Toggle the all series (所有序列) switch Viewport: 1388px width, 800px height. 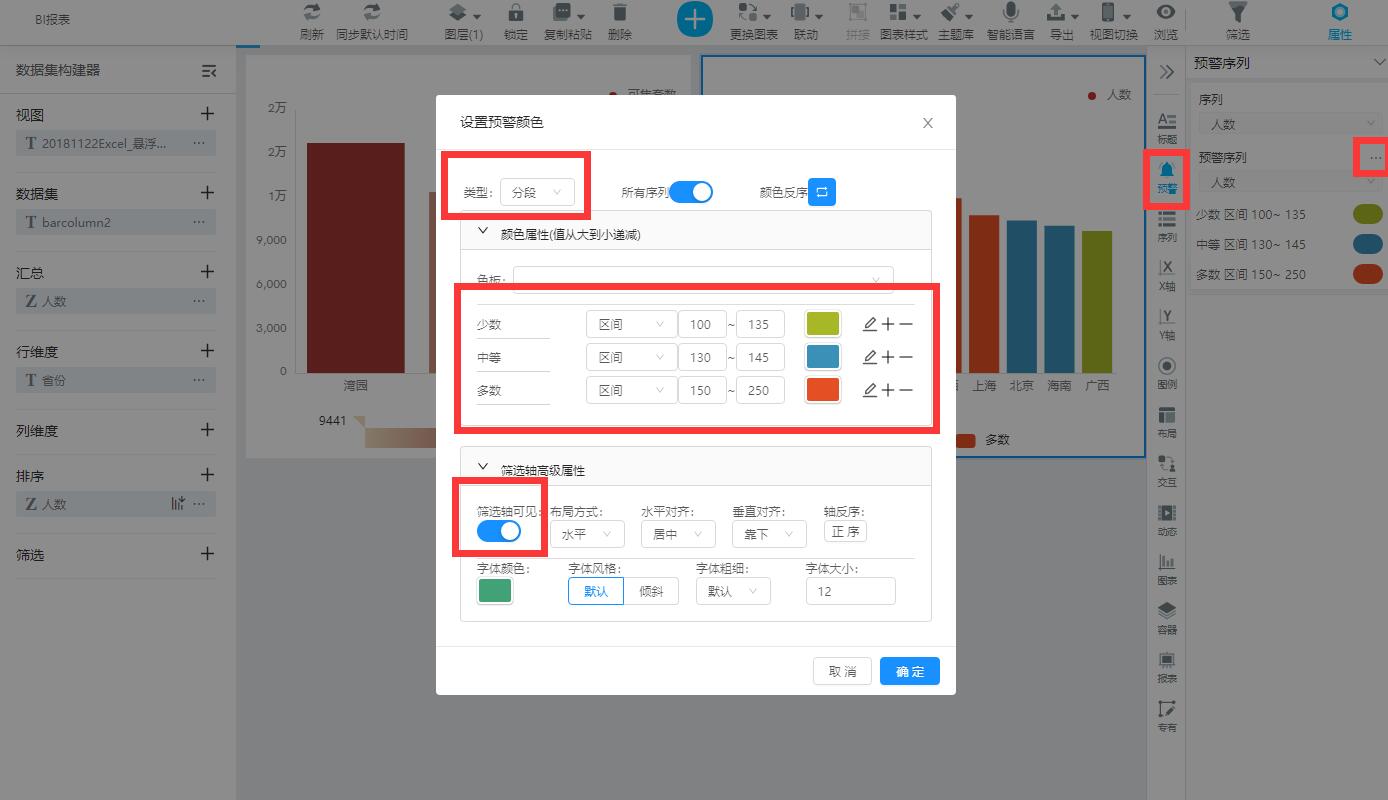coord(691,192)
